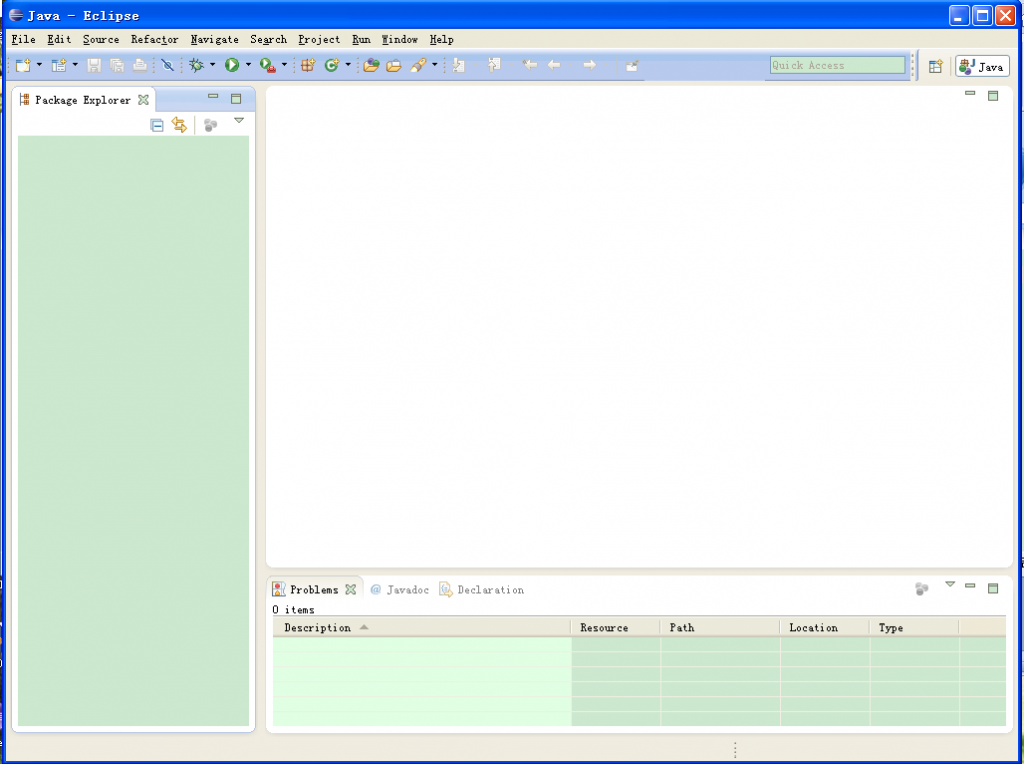Open the Run menu
1024x764 pixels.
click(361, 39)
